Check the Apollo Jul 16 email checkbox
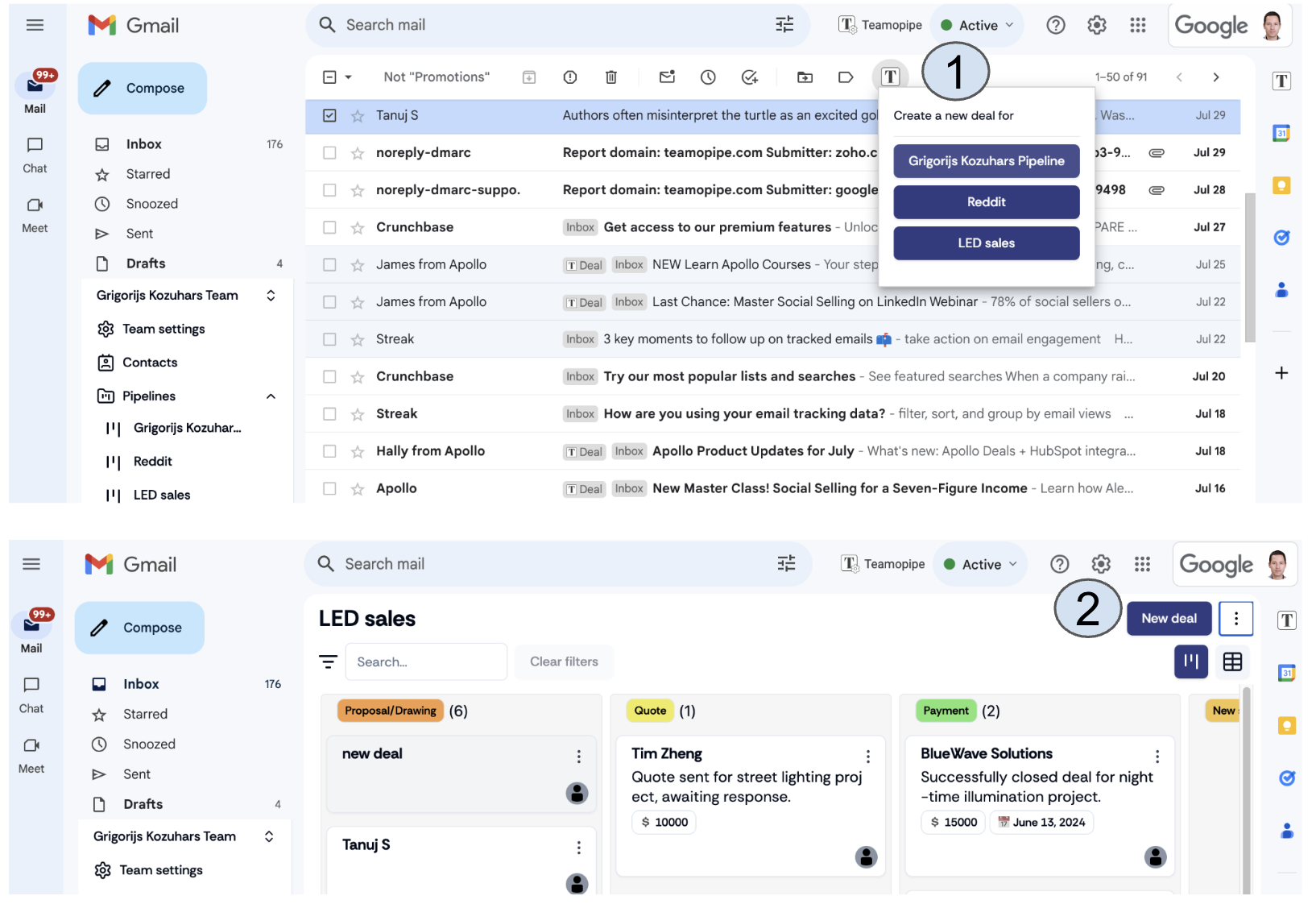Viewport: 1316px width, 904px height. [x=329, y=488]
